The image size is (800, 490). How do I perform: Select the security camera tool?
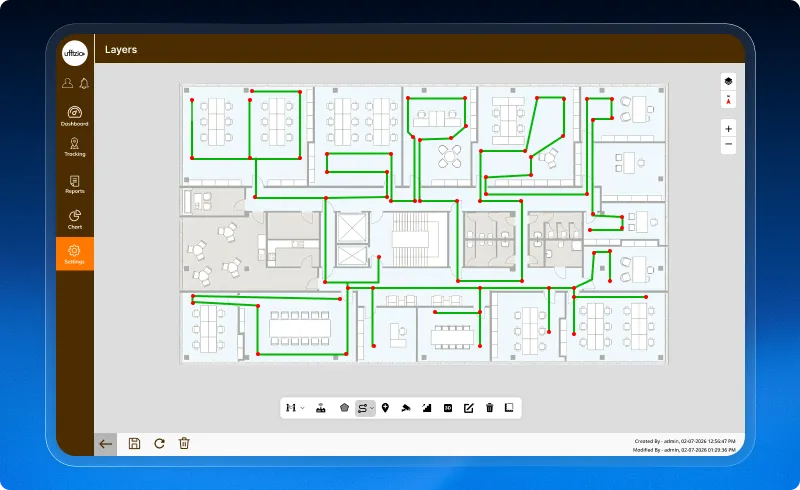[x=406, y=408]
